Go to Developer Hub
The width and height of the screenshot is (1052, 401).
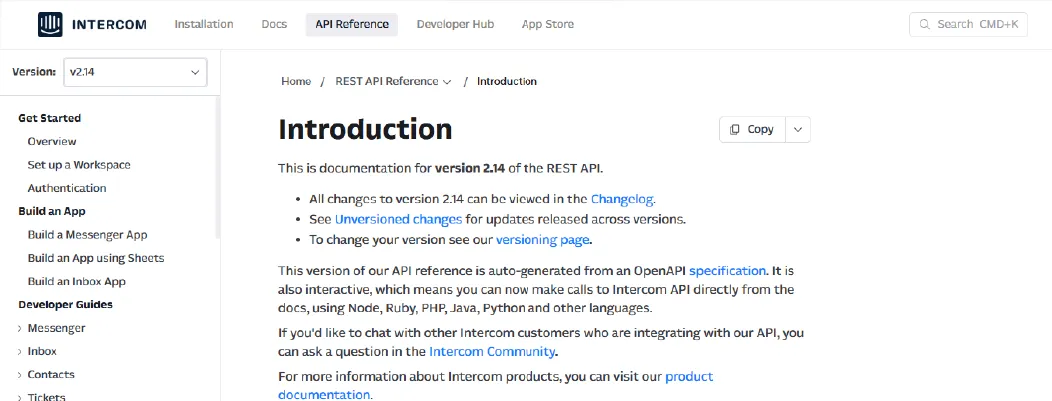tap(456, 24)
